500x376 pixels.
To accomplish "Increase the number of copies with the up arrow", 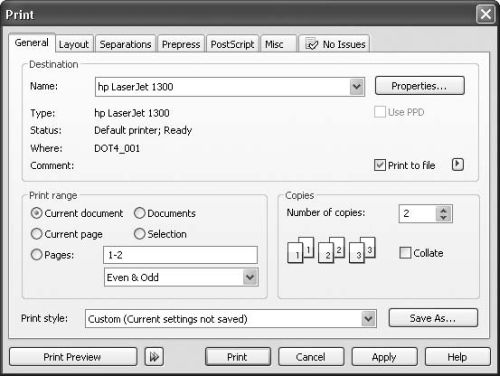I will tap(443, 210).
